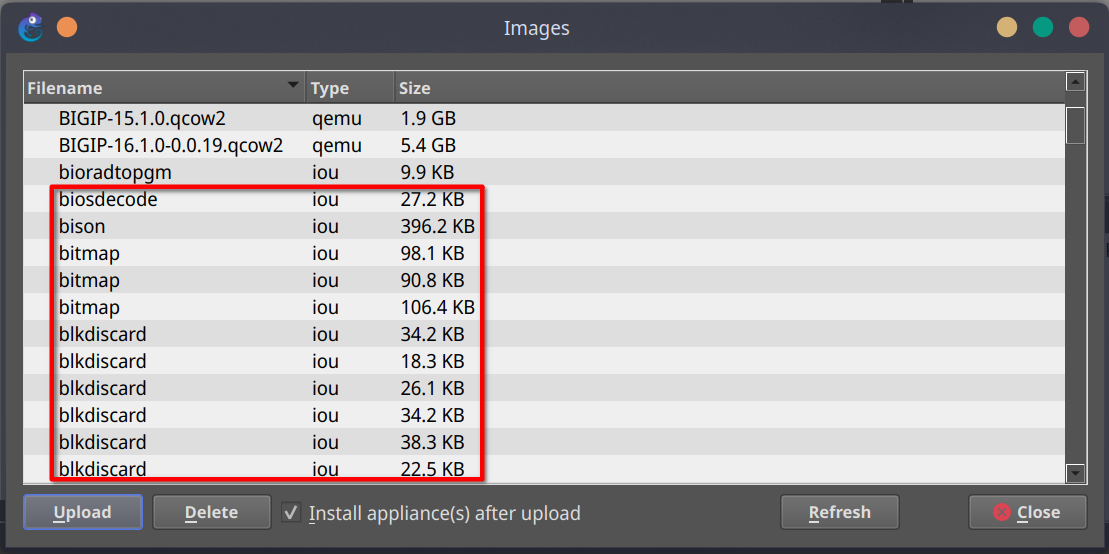Click the scrollbar down arrow
The image size is (1109, 554).
(1076, 472)
